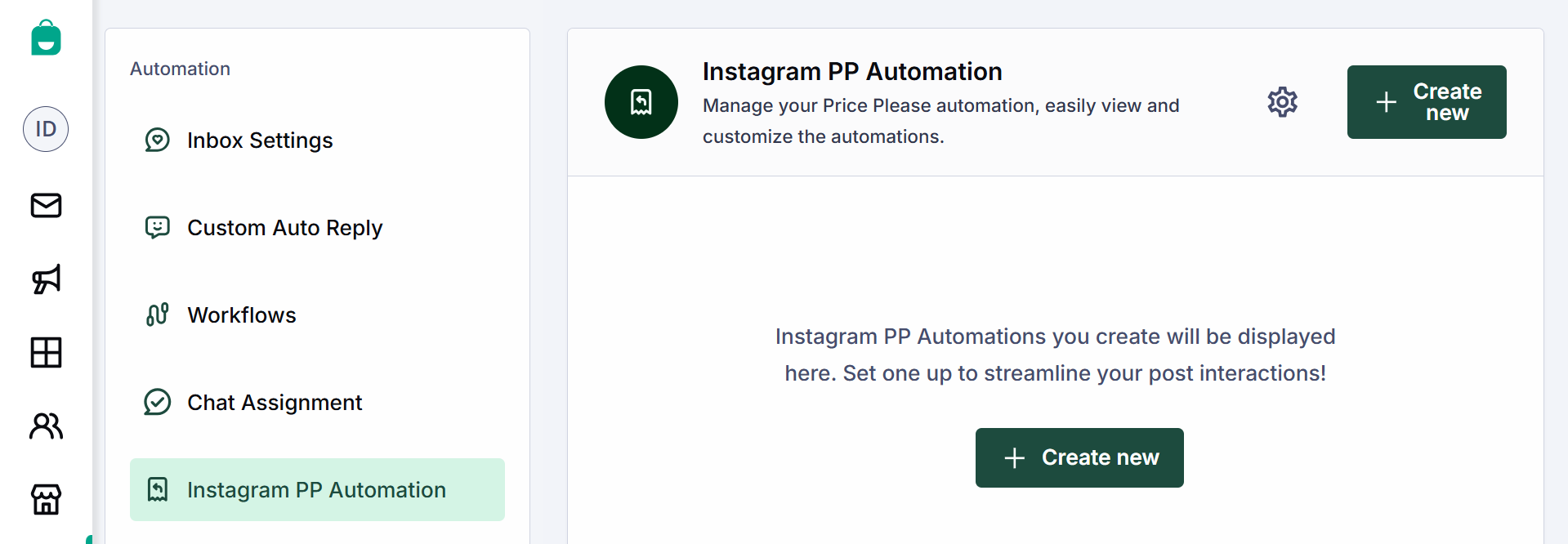Viewport: 1568px width, 544px height.
Task: Select the Workflows squiggle icon
Action: point(157,314)
